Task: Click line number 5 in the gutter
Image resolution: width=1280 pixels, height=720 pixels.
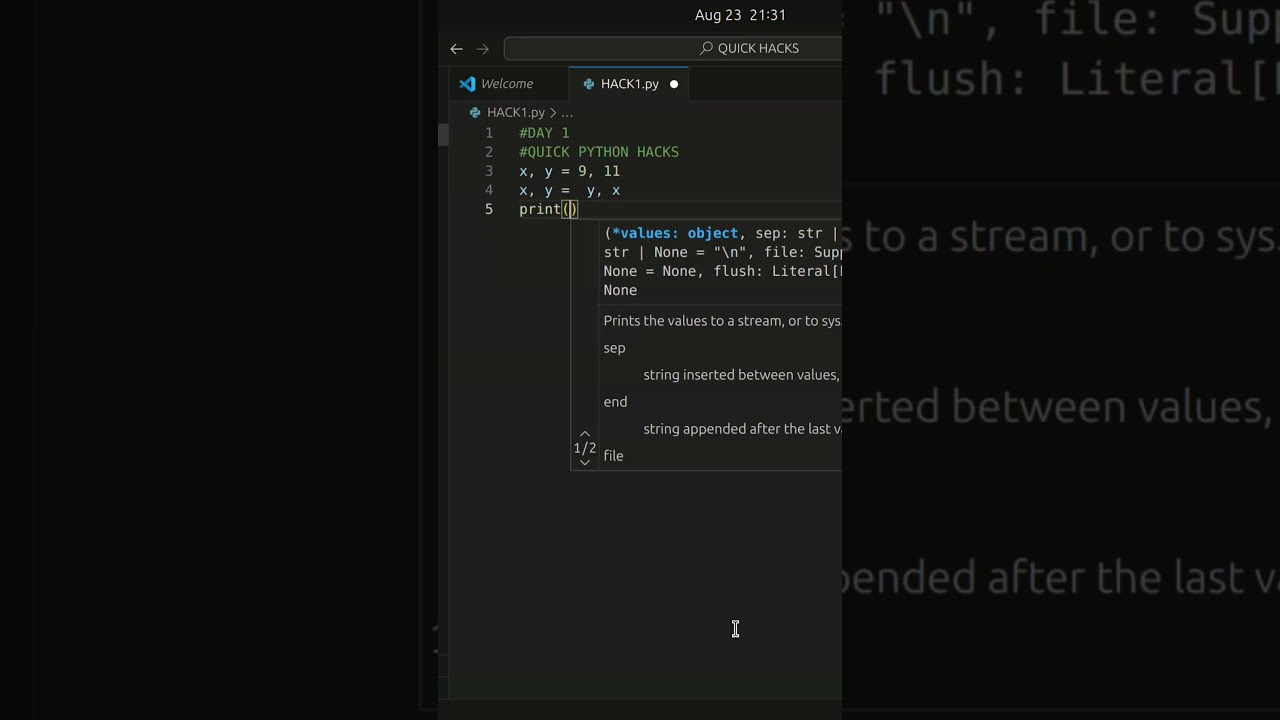Action: (489, 209)
